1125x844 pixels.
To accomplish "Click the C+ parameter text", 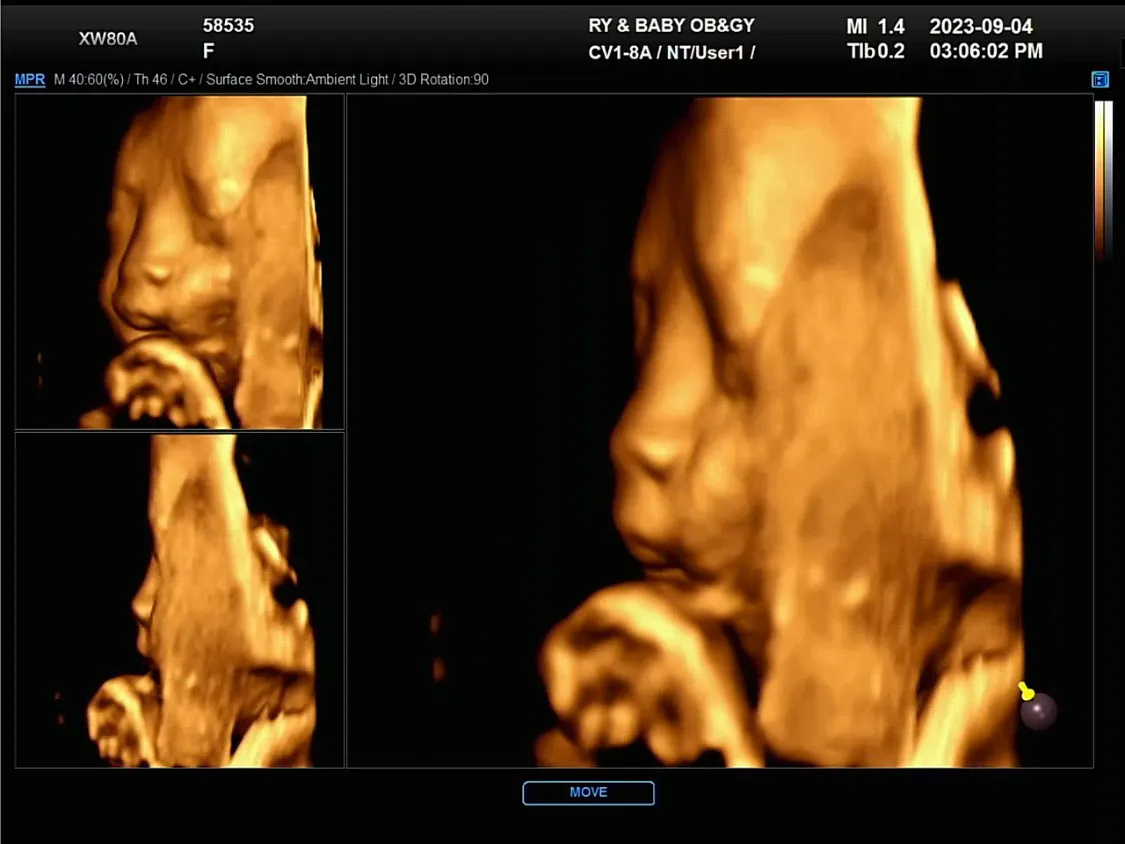I will point(187,80).
